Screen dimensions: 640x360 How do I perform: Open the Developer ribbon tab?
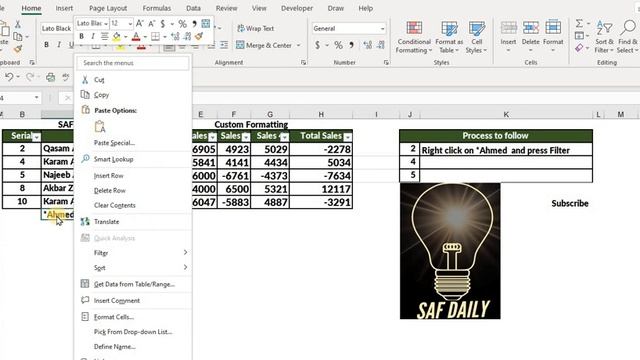pos(297,8)
